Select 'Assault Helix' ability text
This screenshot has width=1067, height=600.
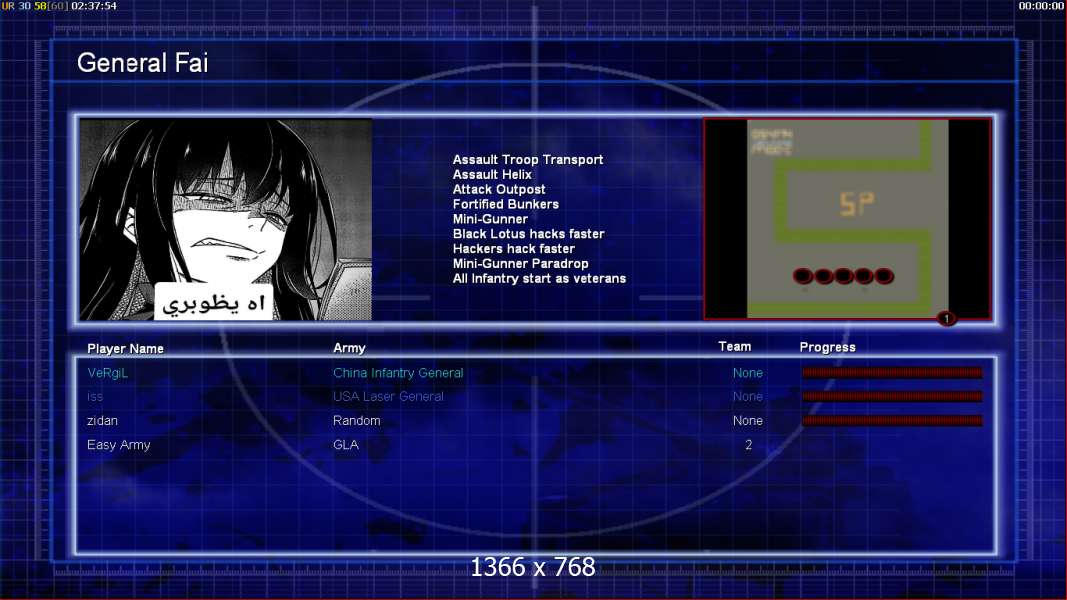click(x=492, y=175)
